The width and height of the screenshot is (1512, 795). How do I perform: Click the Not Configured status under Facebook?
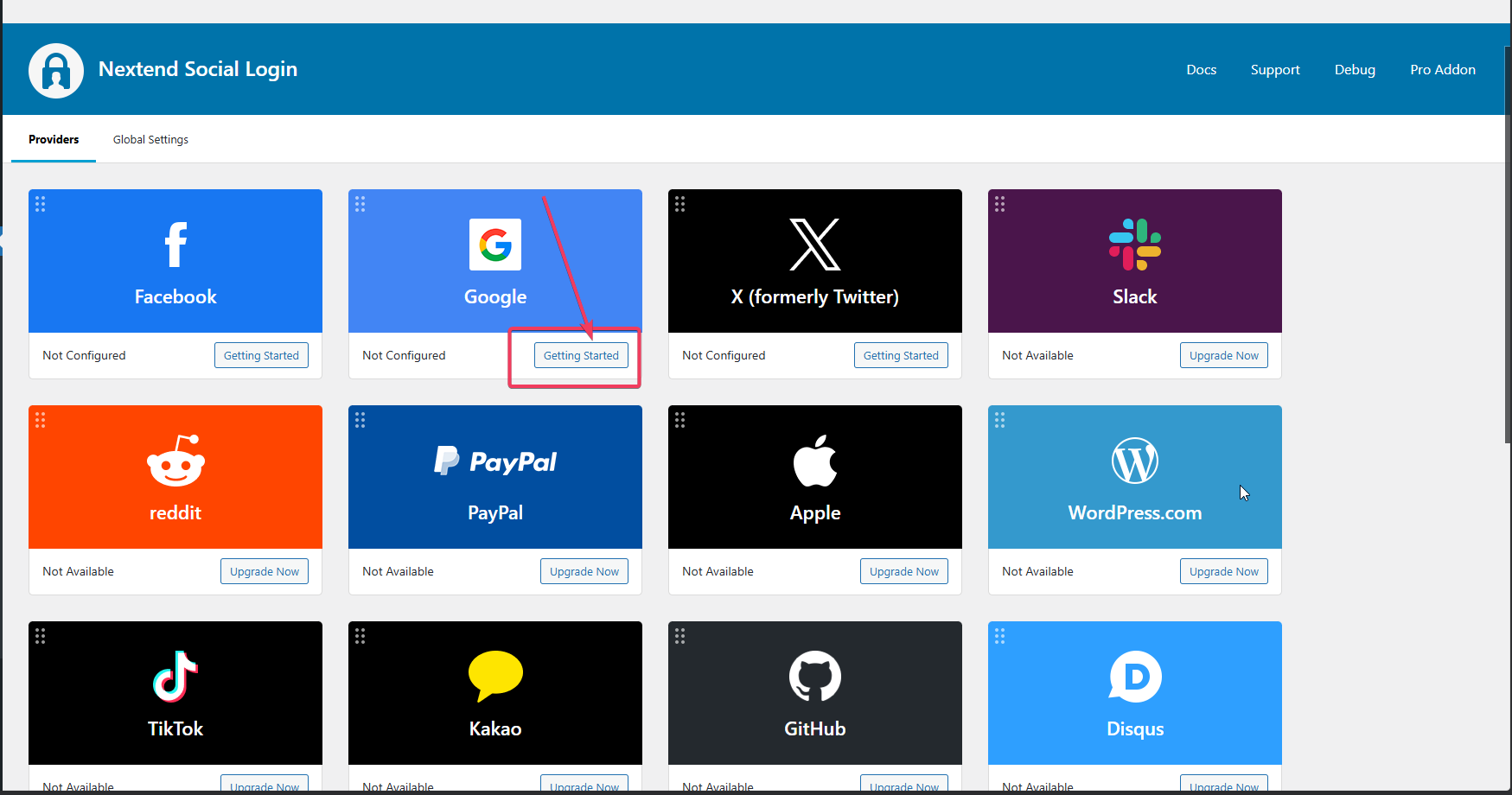(x=84, y=355)
